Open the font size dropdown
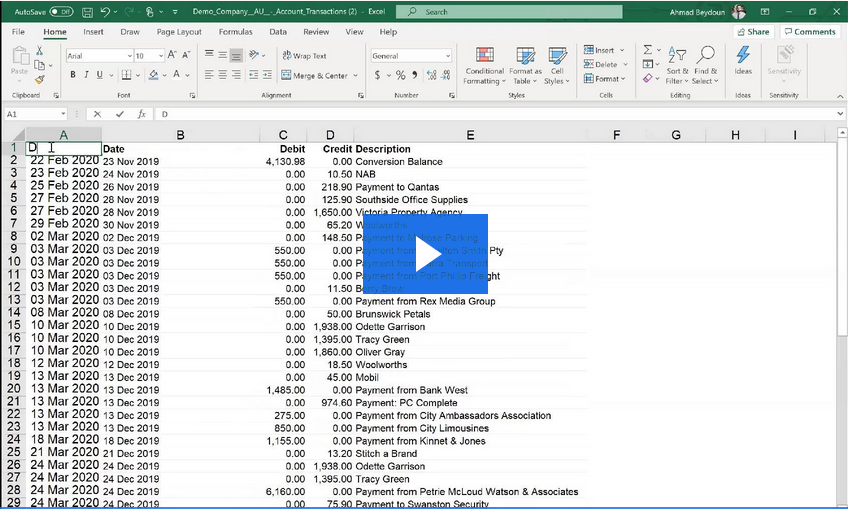 tap(161, 56)
